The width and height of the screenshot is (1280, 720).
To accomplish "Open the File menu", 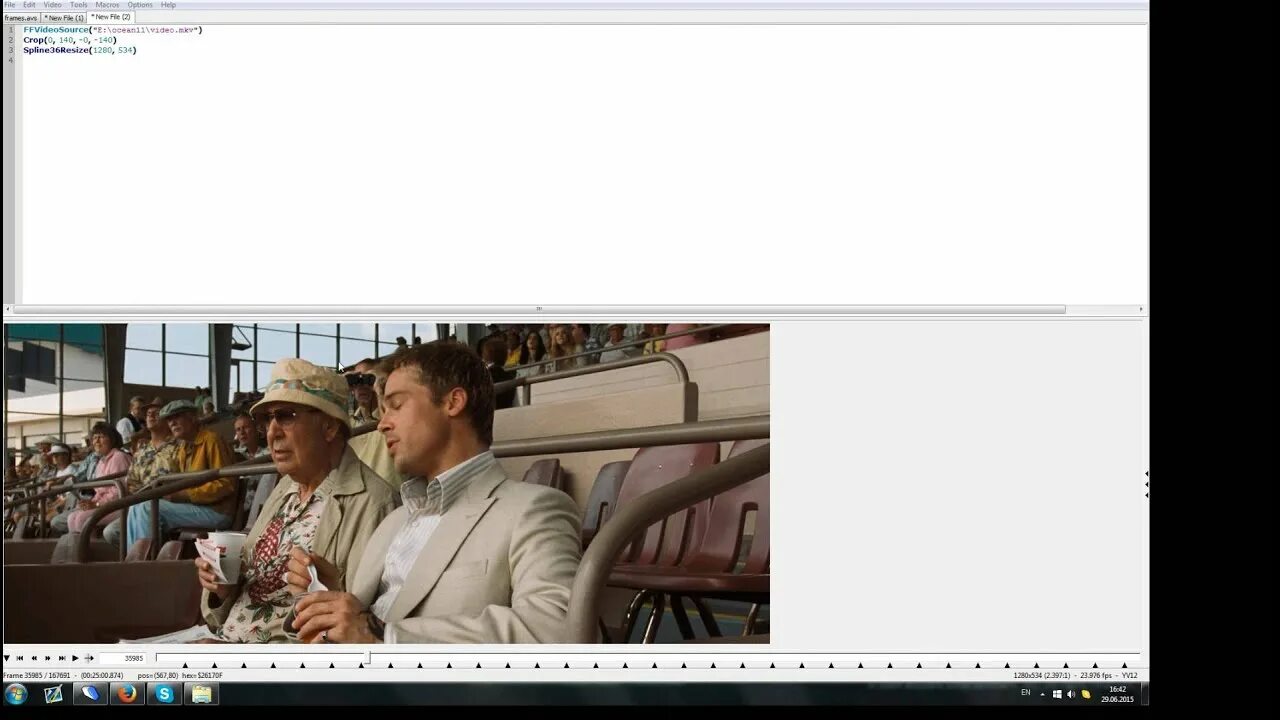I will [10, 5].
